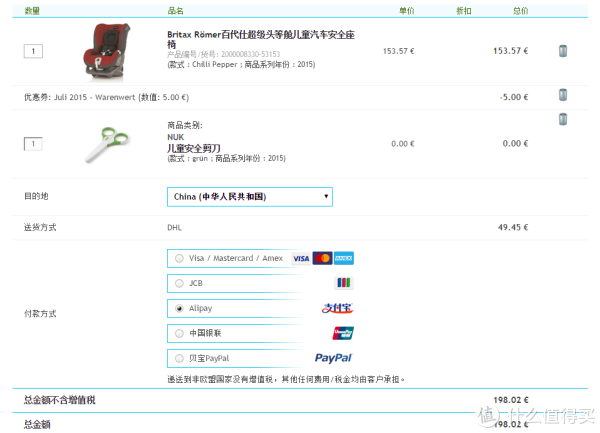Click the JCB card logo
600x433 pixels.
[x=344, y=283]
